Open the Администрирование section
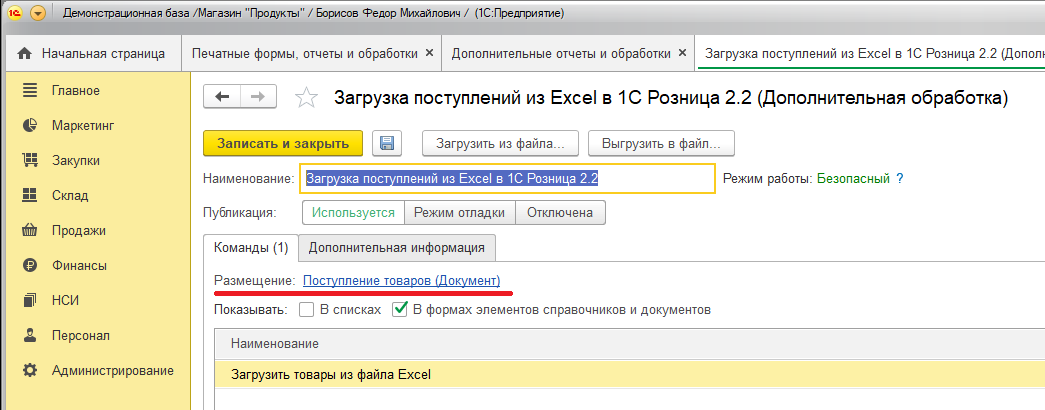The width and height of the screenshot is (1045, 410). coord(113,371)
